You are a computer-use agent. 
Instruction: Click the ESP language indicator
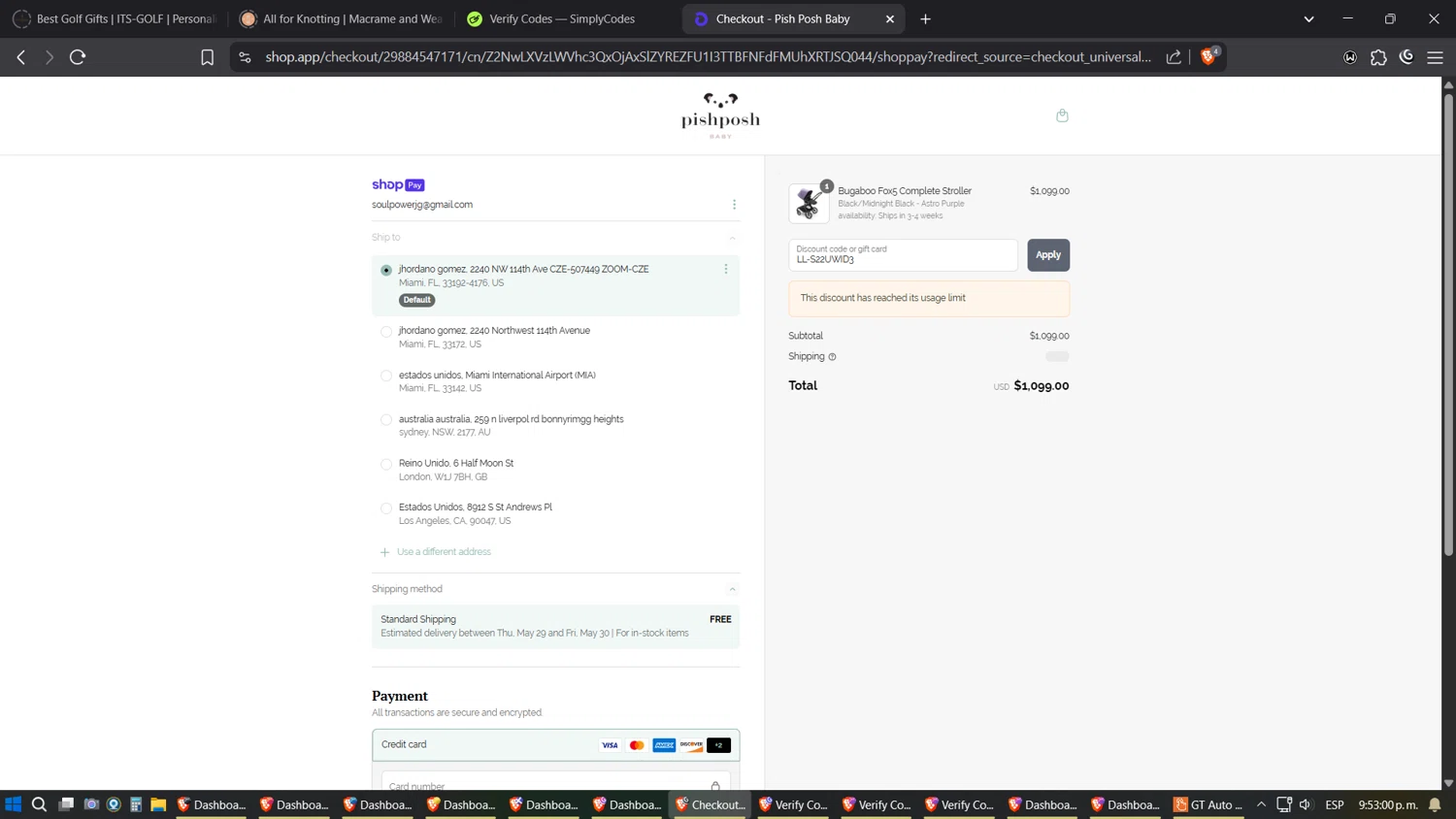click(x=1335, y=804)
